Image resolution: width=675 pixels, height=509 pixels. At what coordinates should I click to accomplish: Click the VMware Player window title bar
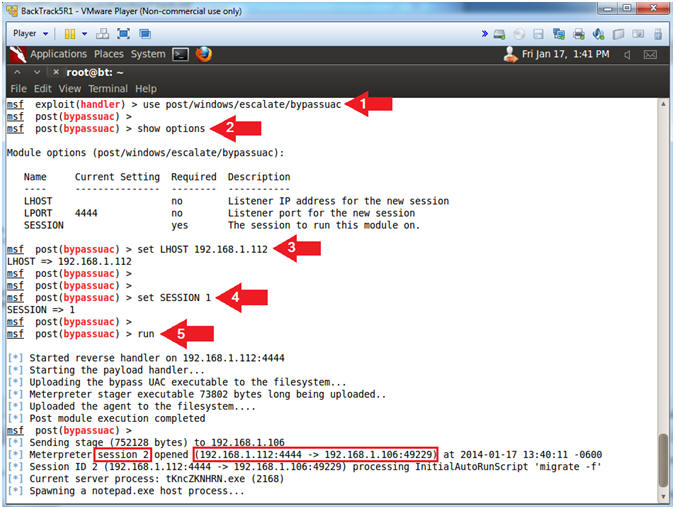(301, 11)
